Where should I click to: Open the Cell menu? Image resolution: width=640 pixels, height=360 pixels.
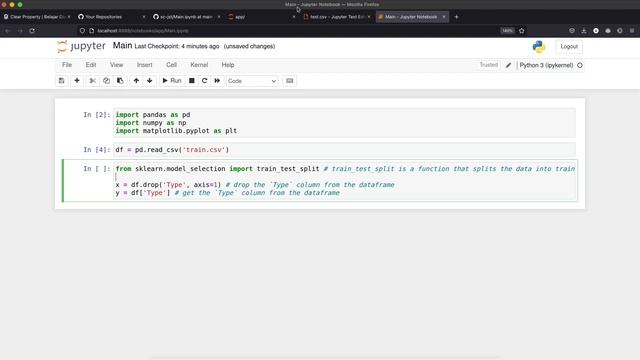tap(171, 65)
